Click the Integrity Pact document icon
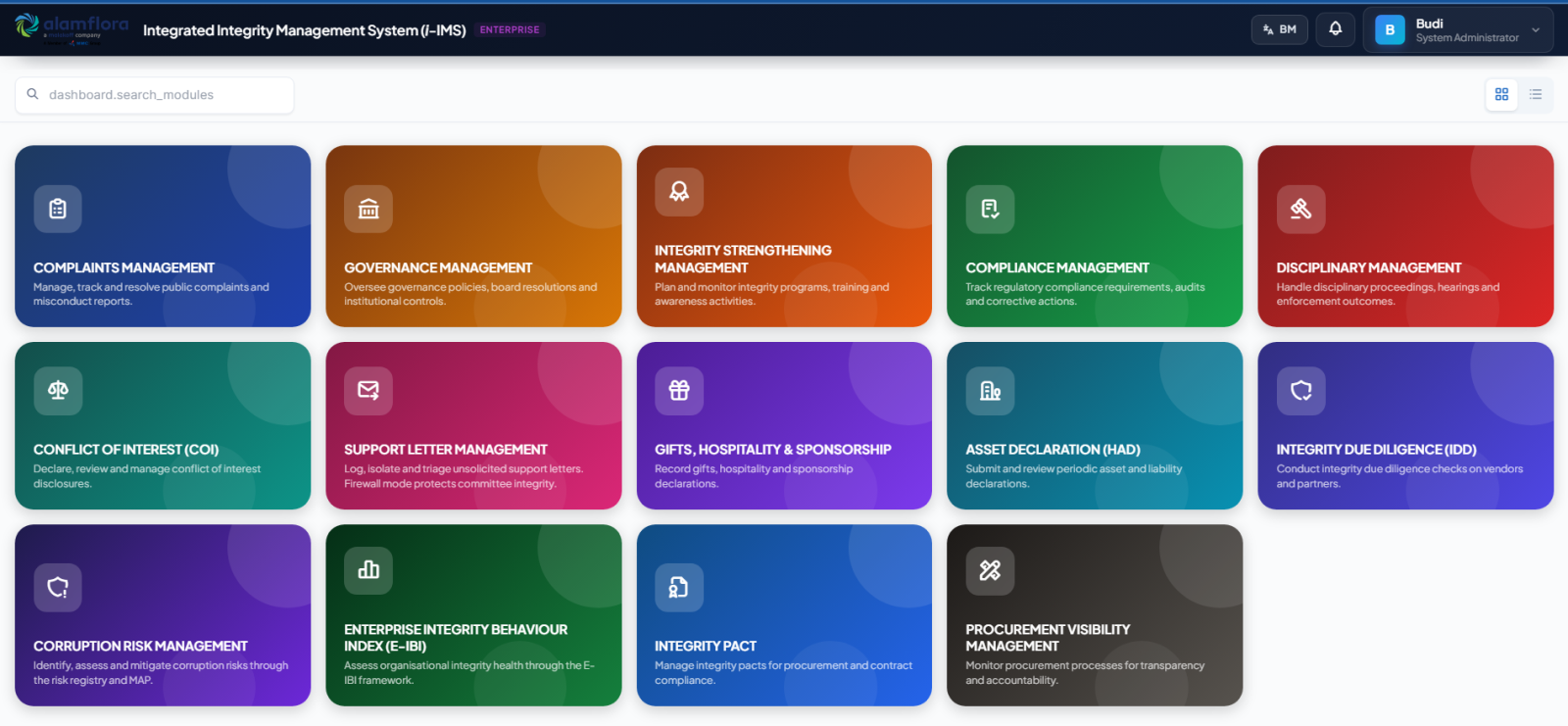This screenshot has width=1568, height=726. point(679,587)
